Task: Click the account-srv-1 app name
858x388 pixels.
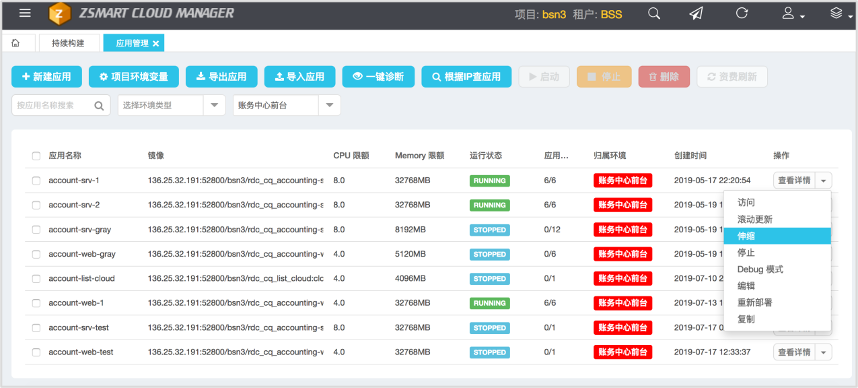Action: [74, 181]
